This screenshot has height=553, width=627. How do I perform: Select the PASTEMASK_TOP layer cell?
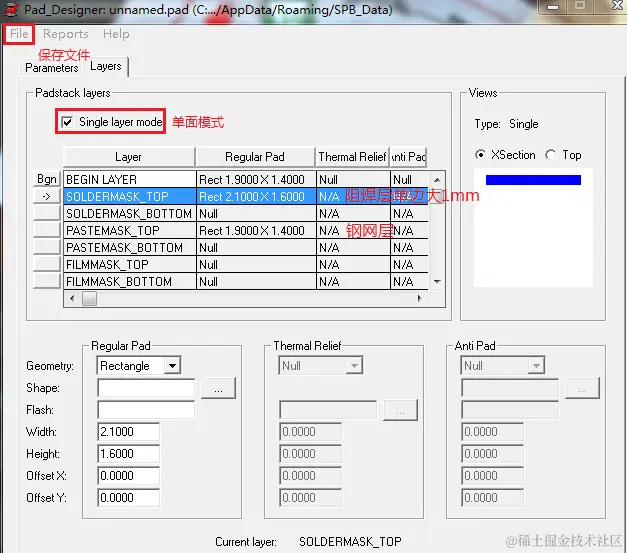(x=130, y=230)
